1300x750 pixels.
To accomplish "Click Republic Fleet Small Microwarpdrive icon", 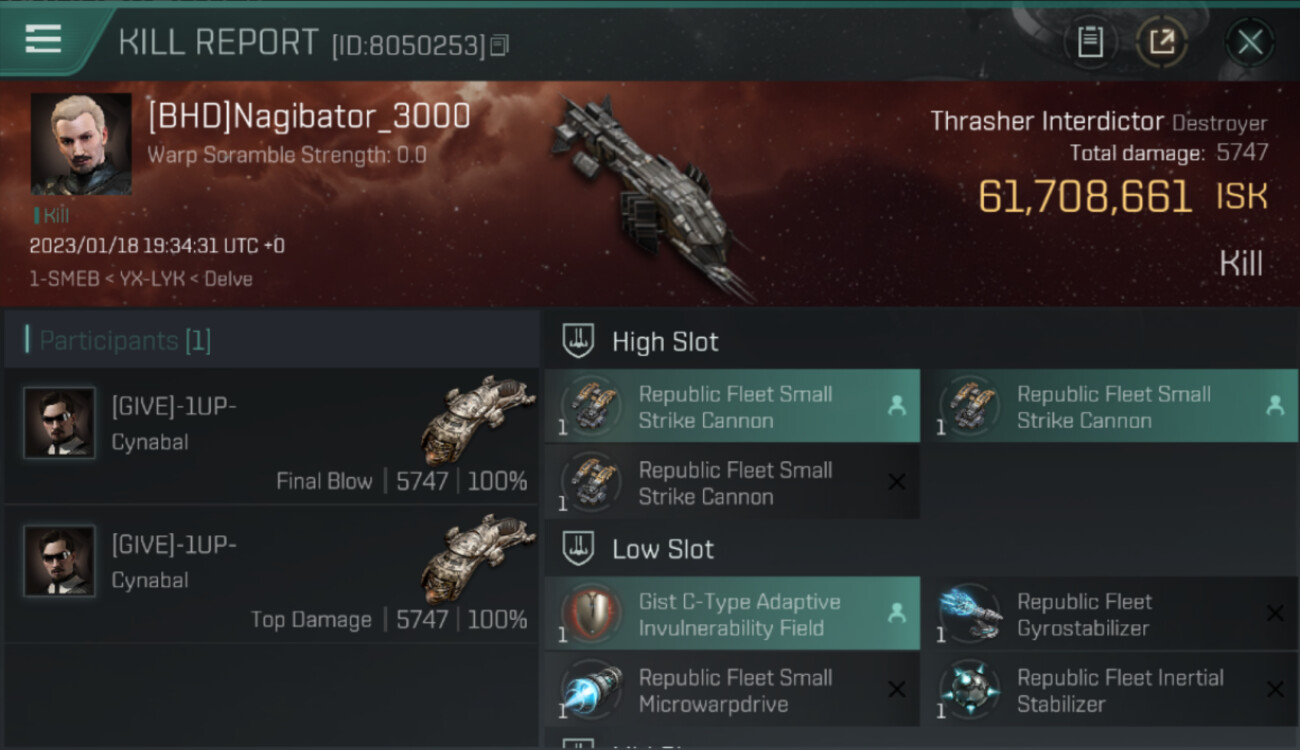I will click(x=592, y=690).
